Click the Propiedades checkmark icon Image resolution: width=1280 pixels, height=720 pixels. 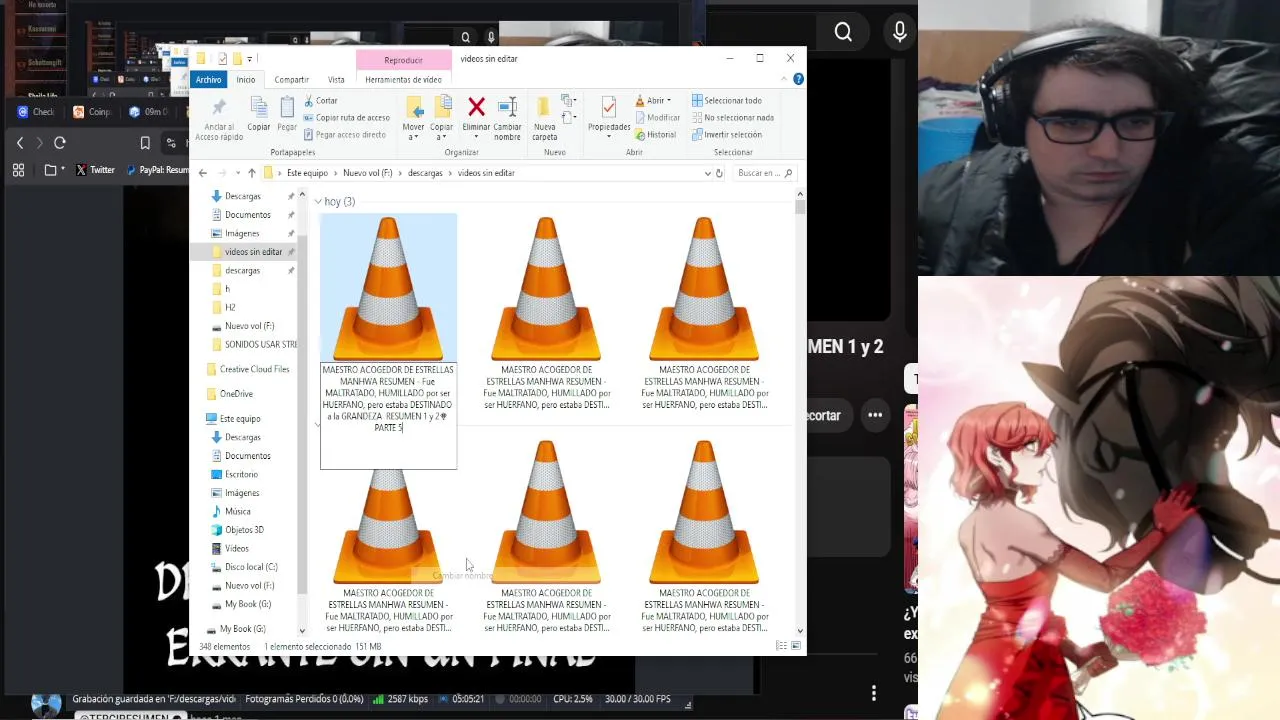click(x=608, y=107)
